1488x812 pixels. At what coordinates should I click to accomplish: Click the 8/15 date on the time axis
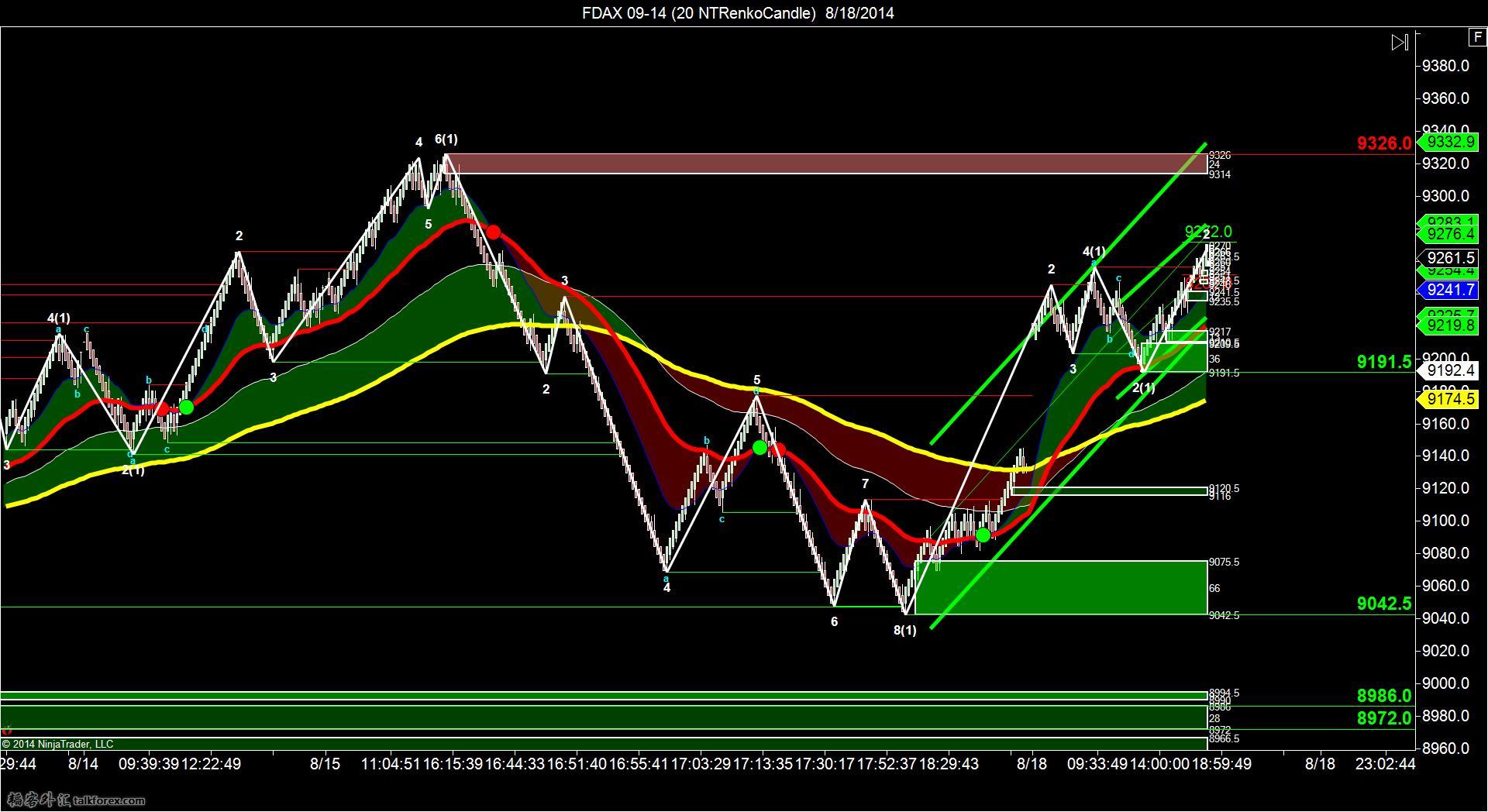tap(325, 764)
